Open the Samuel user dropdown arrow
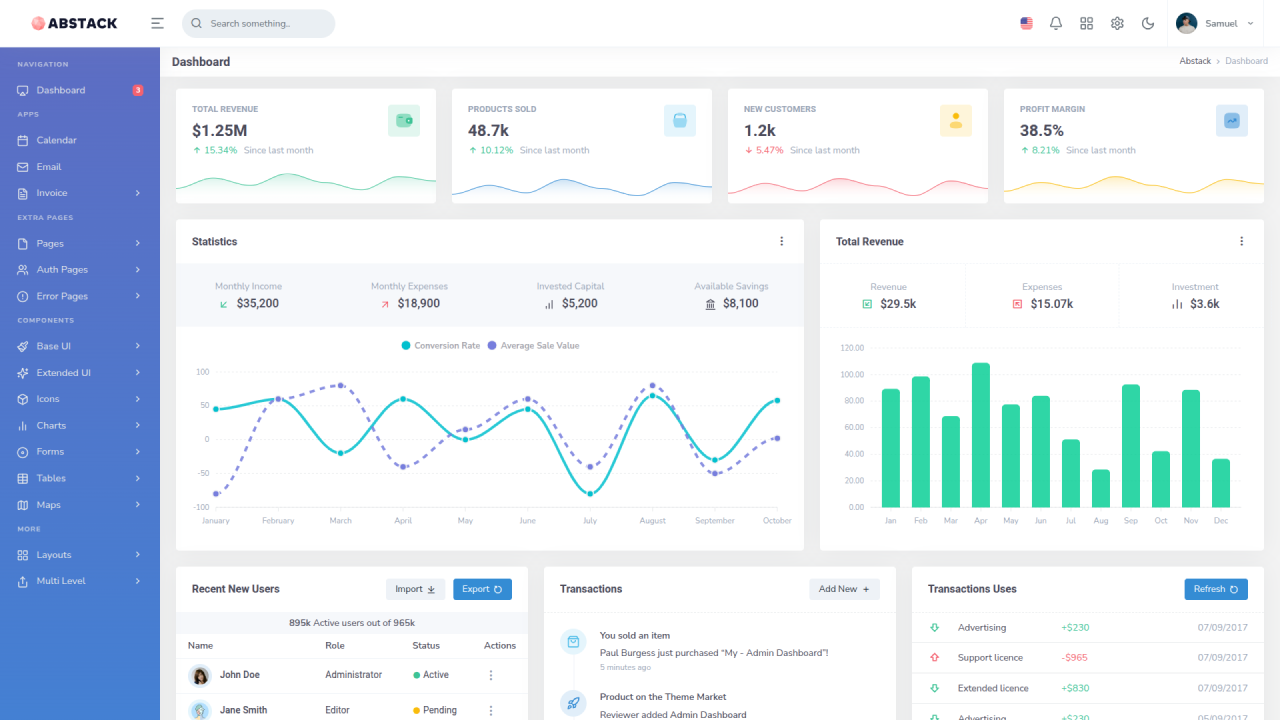 1250,23
